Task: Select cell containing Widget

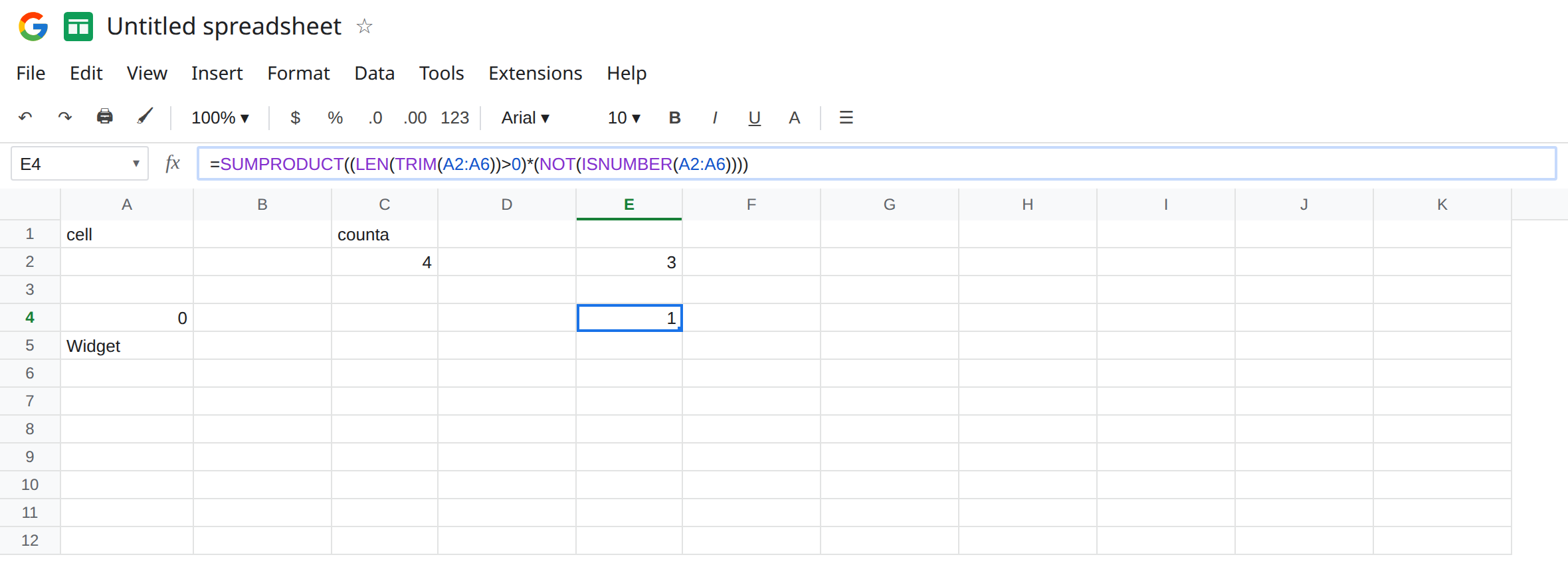Action: (x=127, y=346)
